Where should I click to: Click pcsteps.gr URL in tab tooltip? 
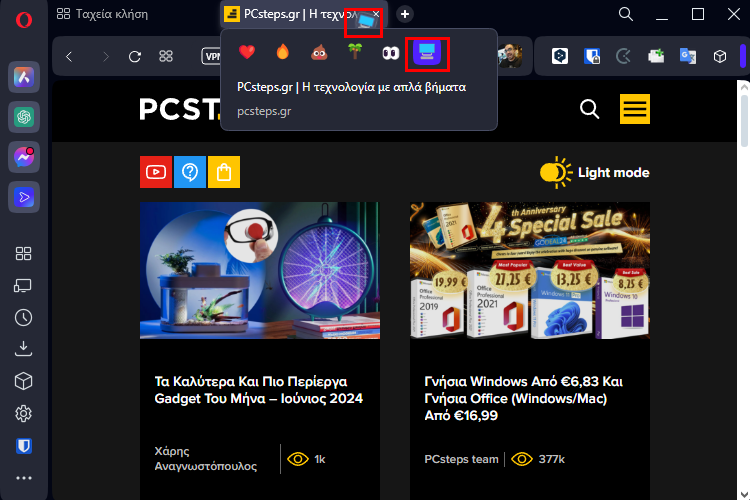click(x=264, y=111)
